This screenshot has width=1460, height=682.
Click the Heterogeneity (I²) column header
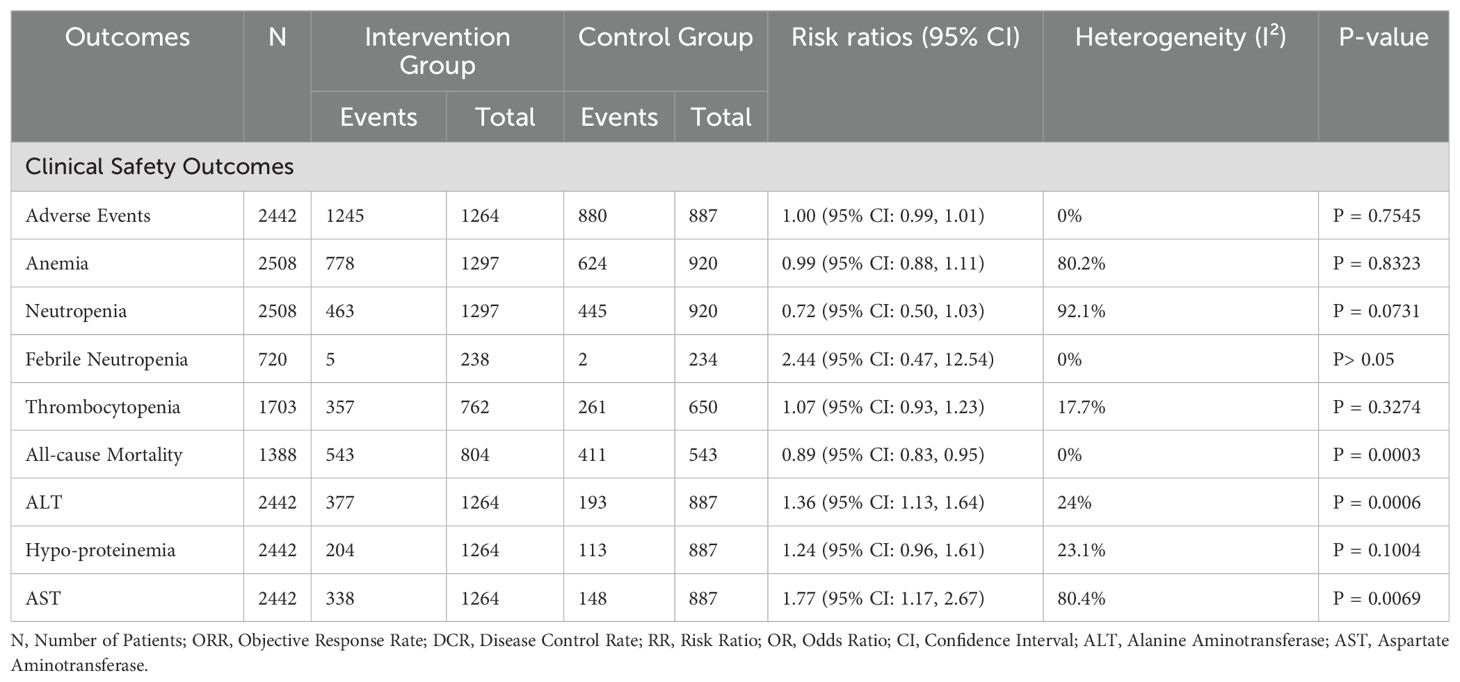[1180, 38]
